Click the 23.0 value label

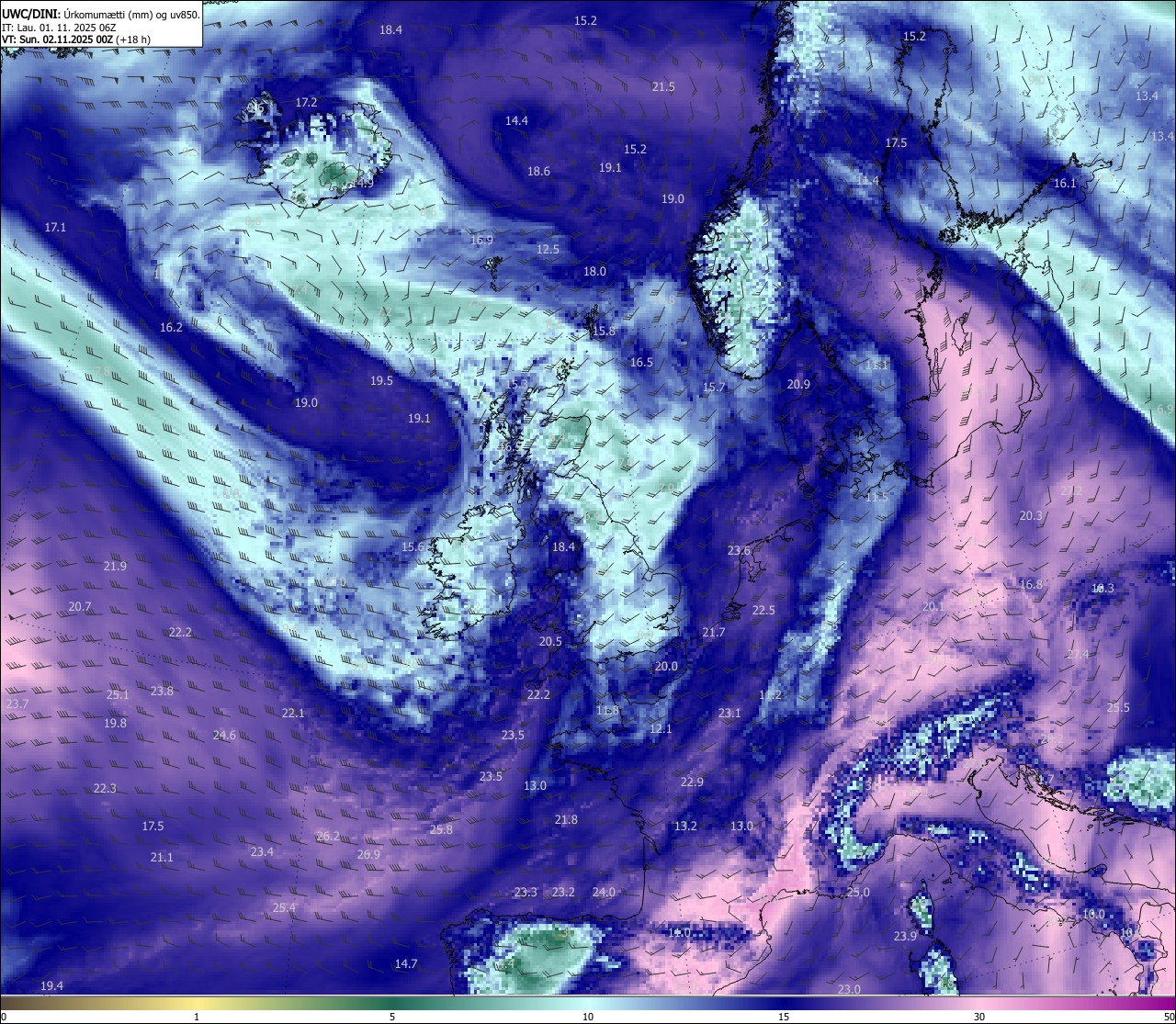[x=849, y=989]
